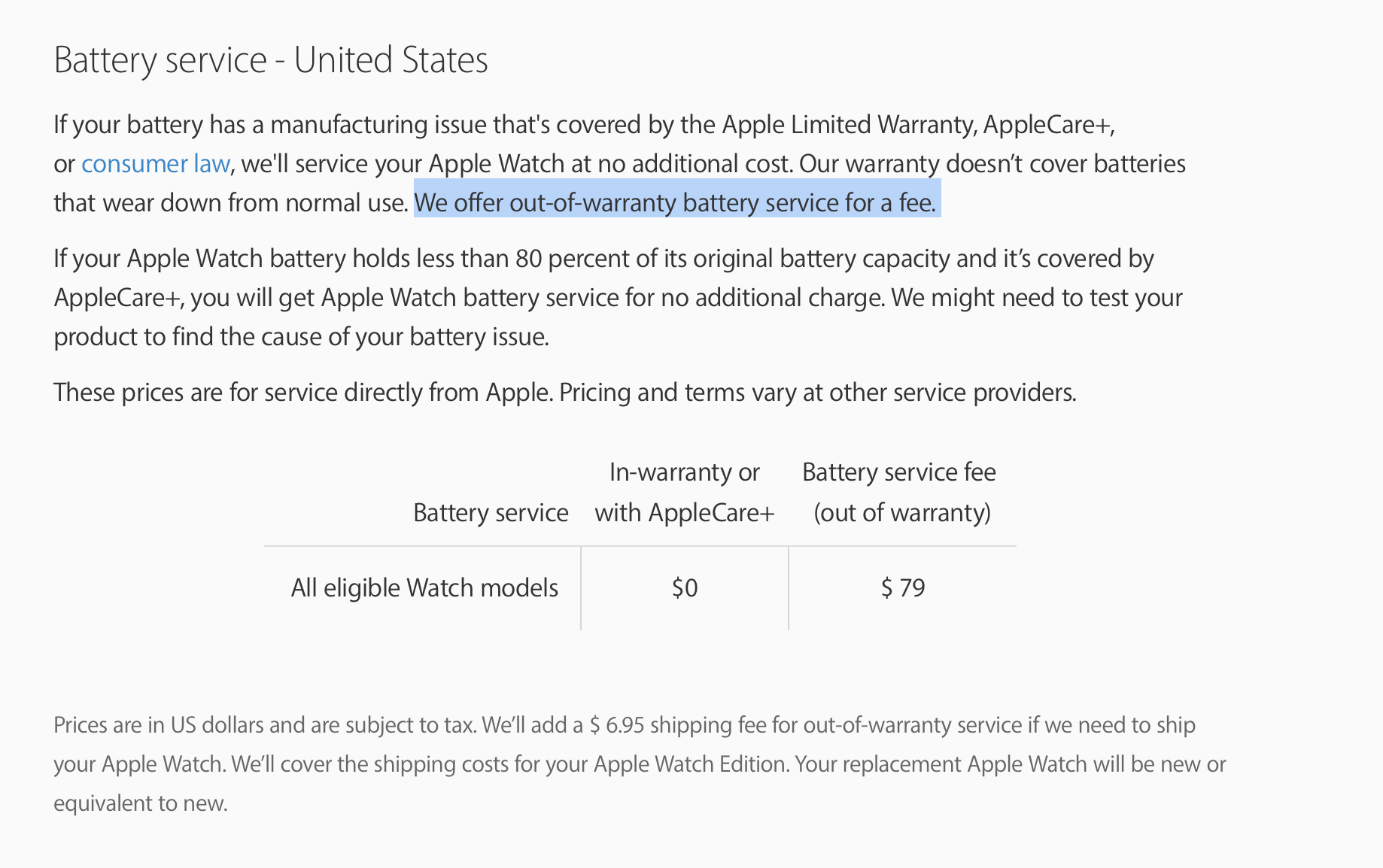Click the $ 79 battery service fee cell
Screen dimensions: 1383x868
click(x=902, y=587)
